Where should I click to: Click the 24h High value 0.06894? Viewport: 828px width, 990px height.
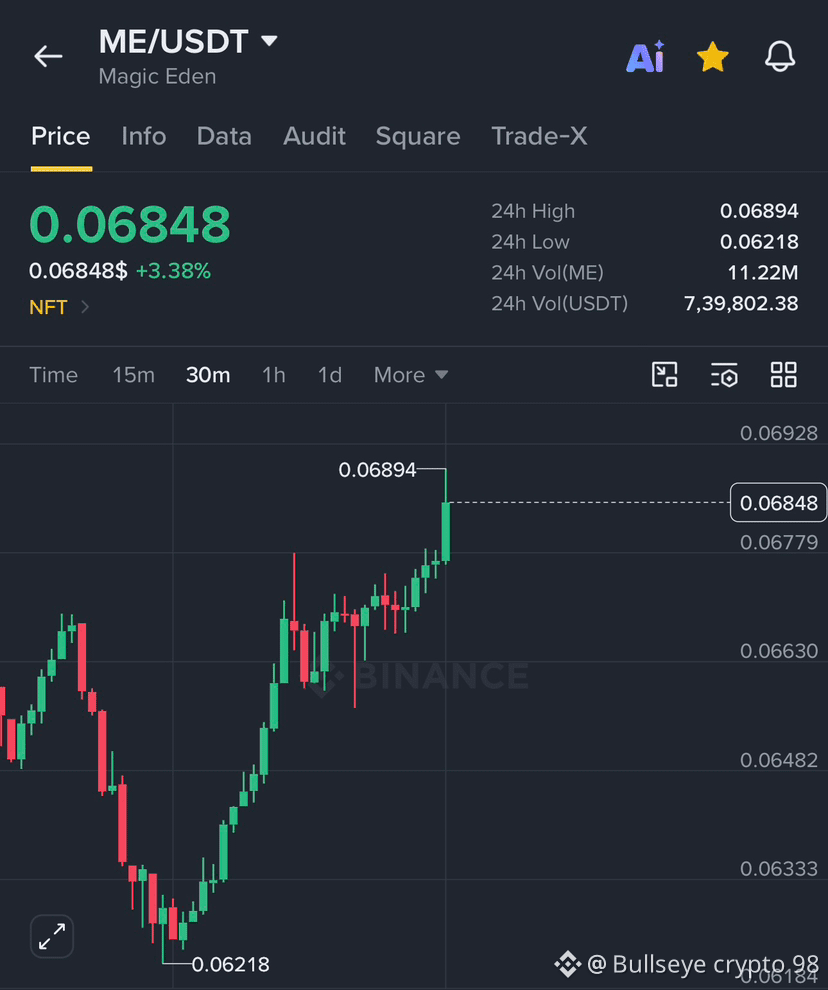point(759,211)
